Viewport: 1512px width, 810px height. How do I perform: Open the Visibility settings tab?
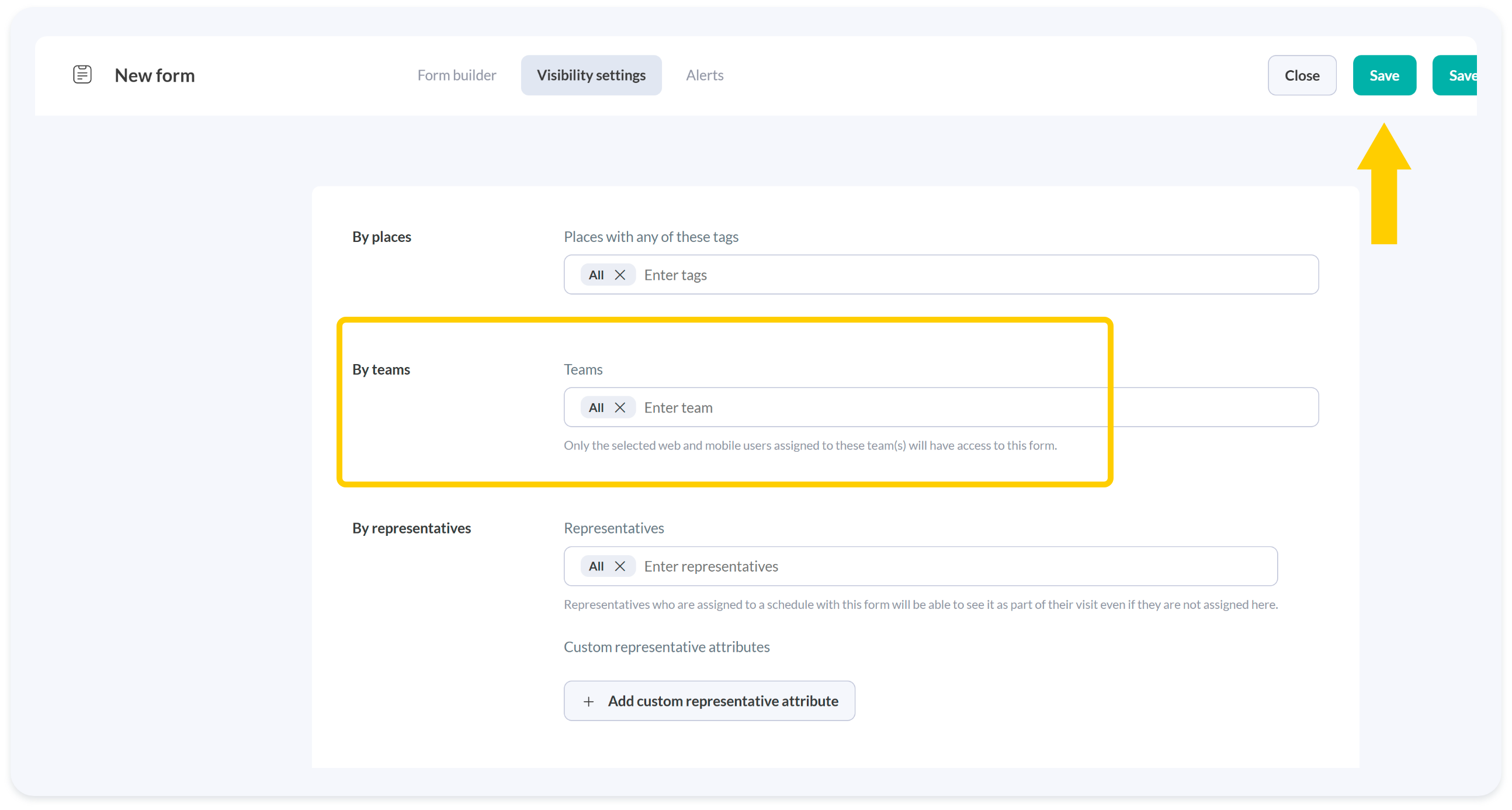[591, 75]
